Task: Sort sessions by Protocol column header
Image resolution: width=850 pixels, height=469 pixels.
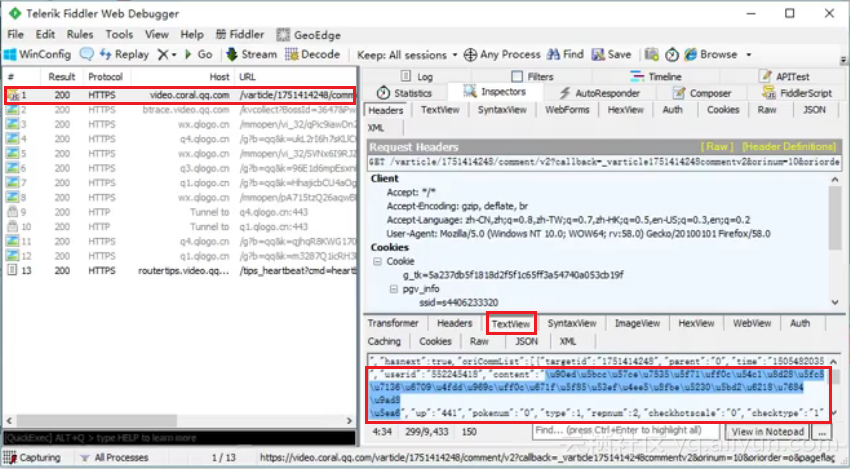Action: pyautogui.click(x=106, y=76)
